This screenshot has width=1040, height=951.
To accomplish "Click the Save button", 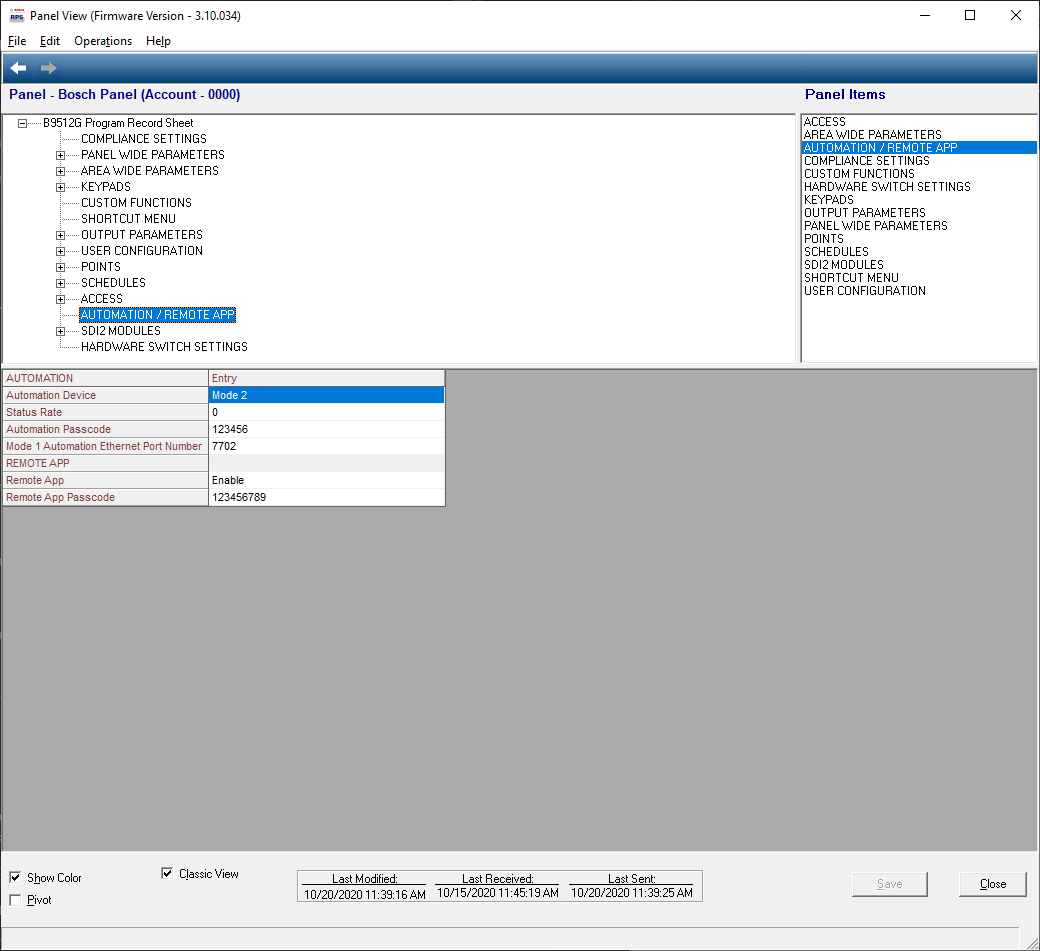I will click(889, 884).
